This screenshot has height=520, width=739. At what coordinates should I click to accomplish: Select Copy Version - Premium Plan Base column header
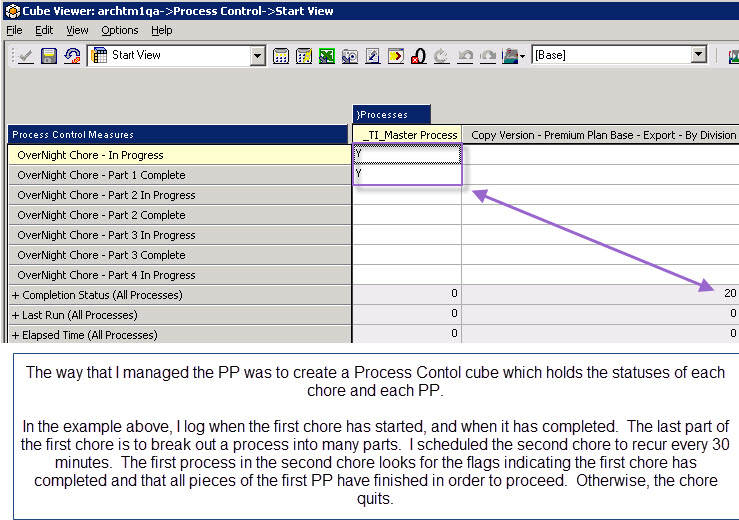(600, 135)
